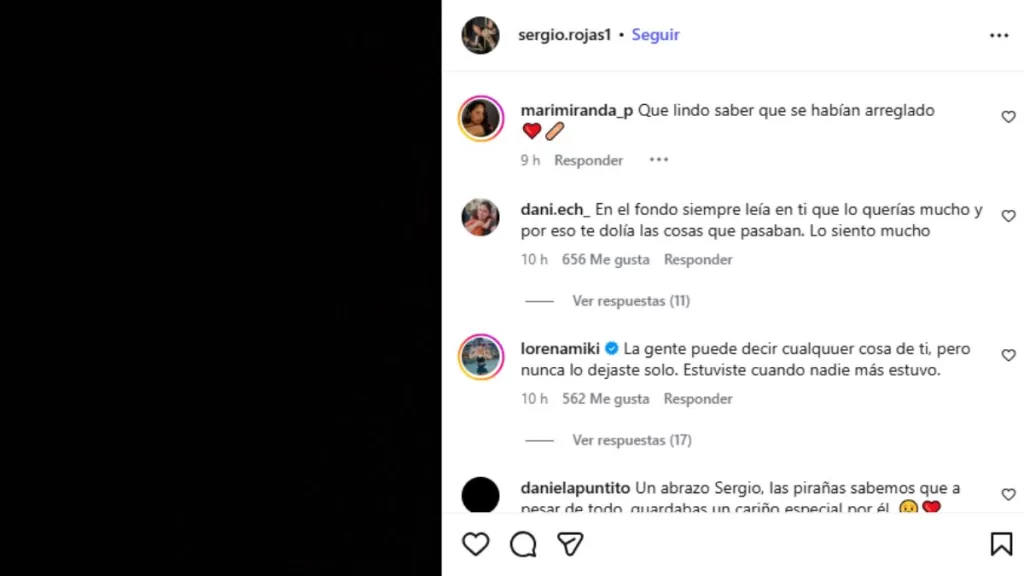Reply to dani.ech_ with Responder
This screenshot has height=576, width=1024.
tap(697, 259)
